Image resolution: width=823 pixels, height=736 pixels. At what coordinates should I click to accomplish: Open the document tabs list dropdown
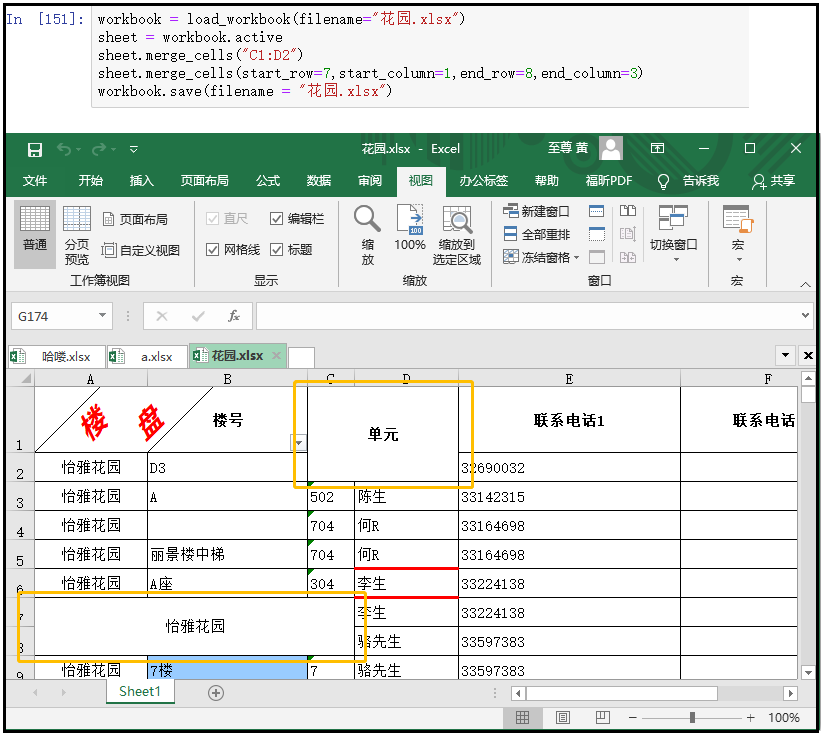coord(785,355)
